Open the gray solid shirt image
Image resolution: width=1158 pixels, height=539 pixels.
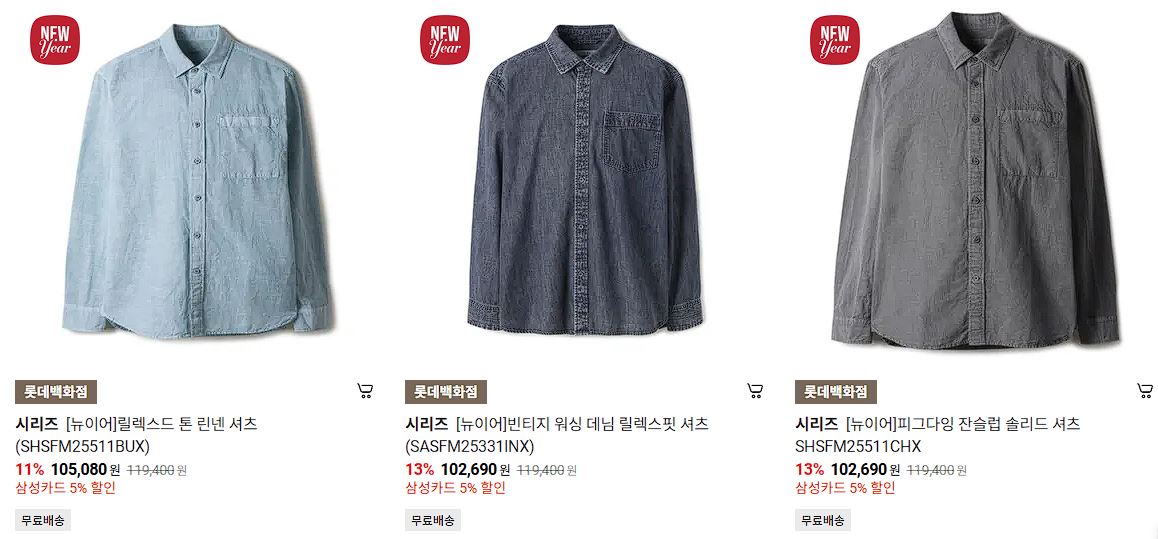975,181
